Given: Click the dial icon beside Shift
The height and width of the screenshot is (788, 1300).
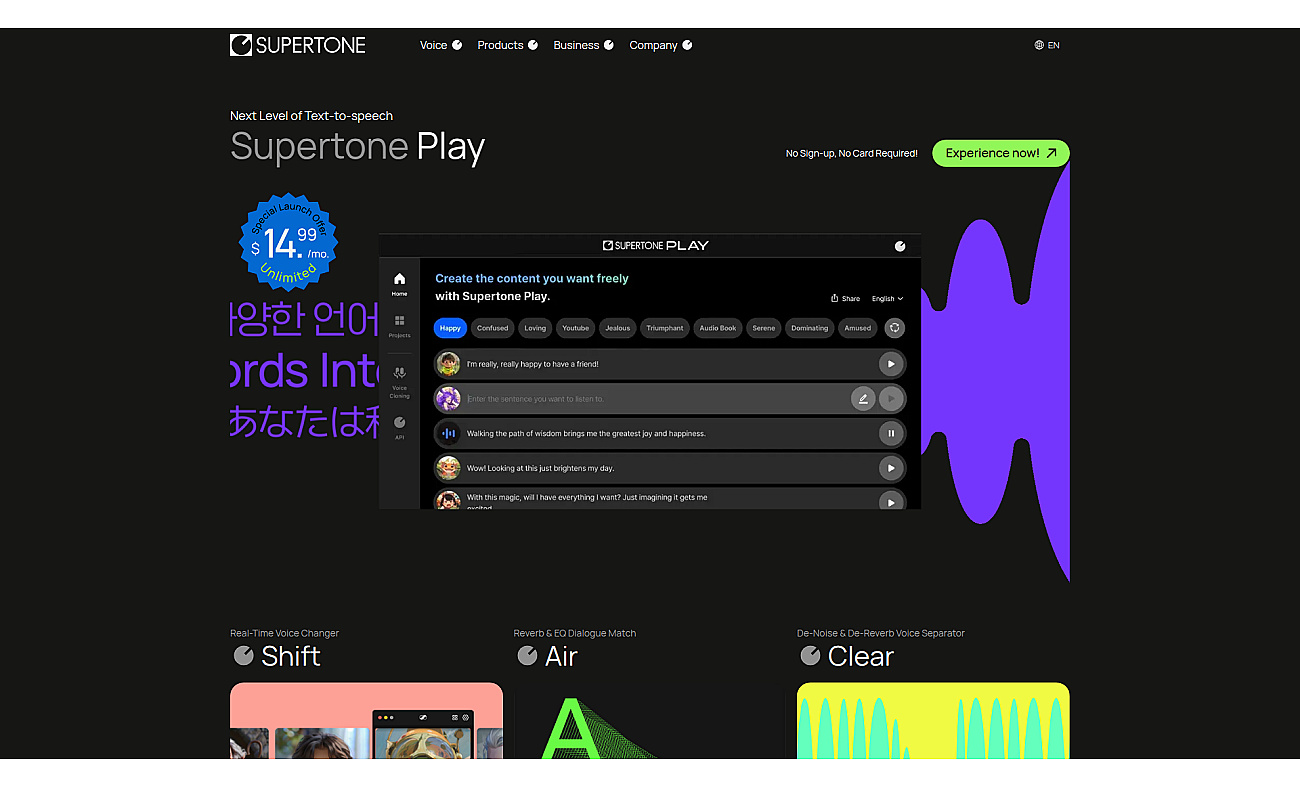Looking at the screenshot, I should 243,656.
